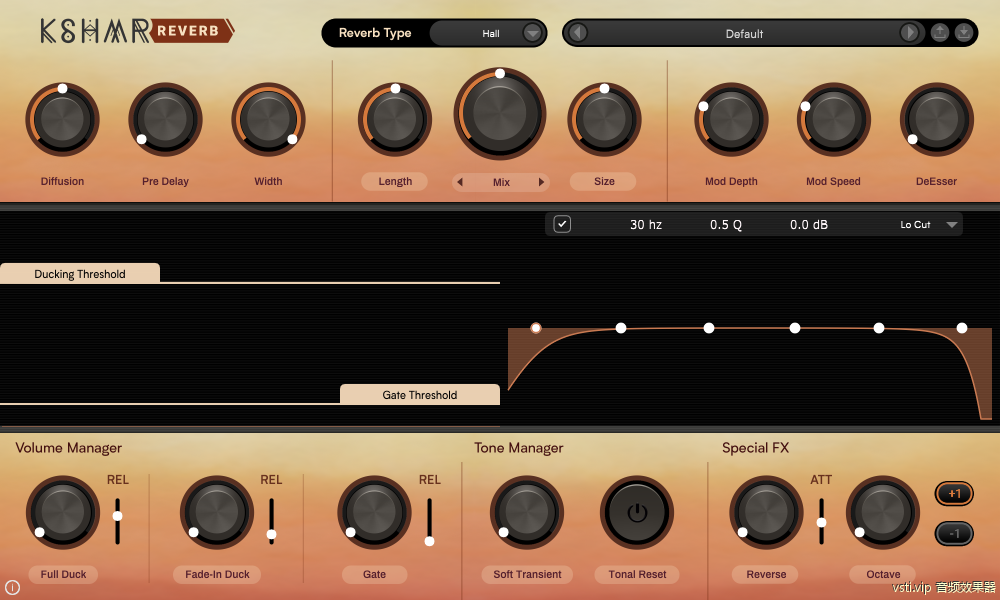The height and width of the screenshot is (600, 1000).
Task: Enable the -1 octave button
Action: 954,534
